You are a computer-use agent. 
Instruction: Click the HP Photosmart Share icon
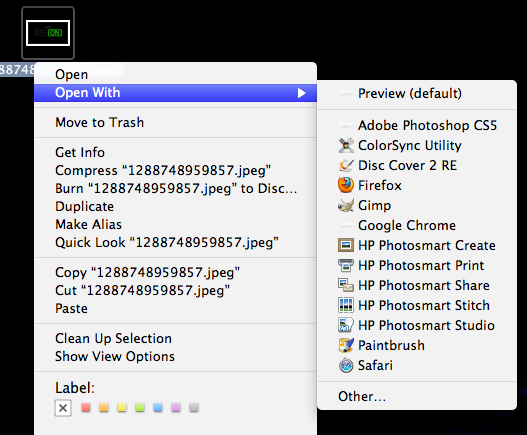coord(346,285)
